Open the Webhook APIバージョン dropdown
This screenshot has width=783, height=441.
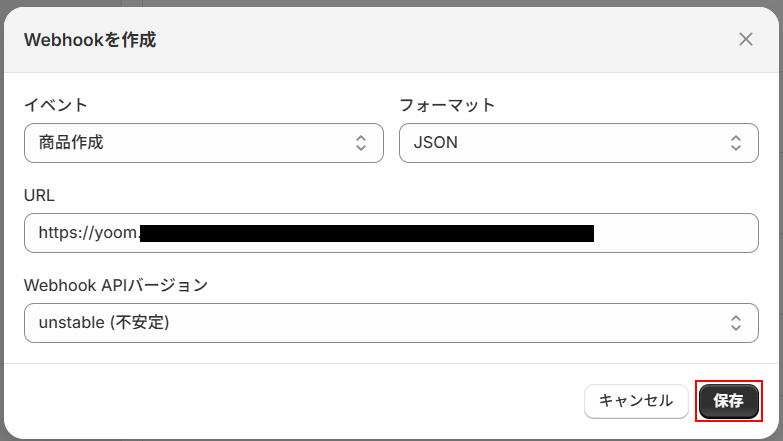pyautogui.click(x=391, y=323)
